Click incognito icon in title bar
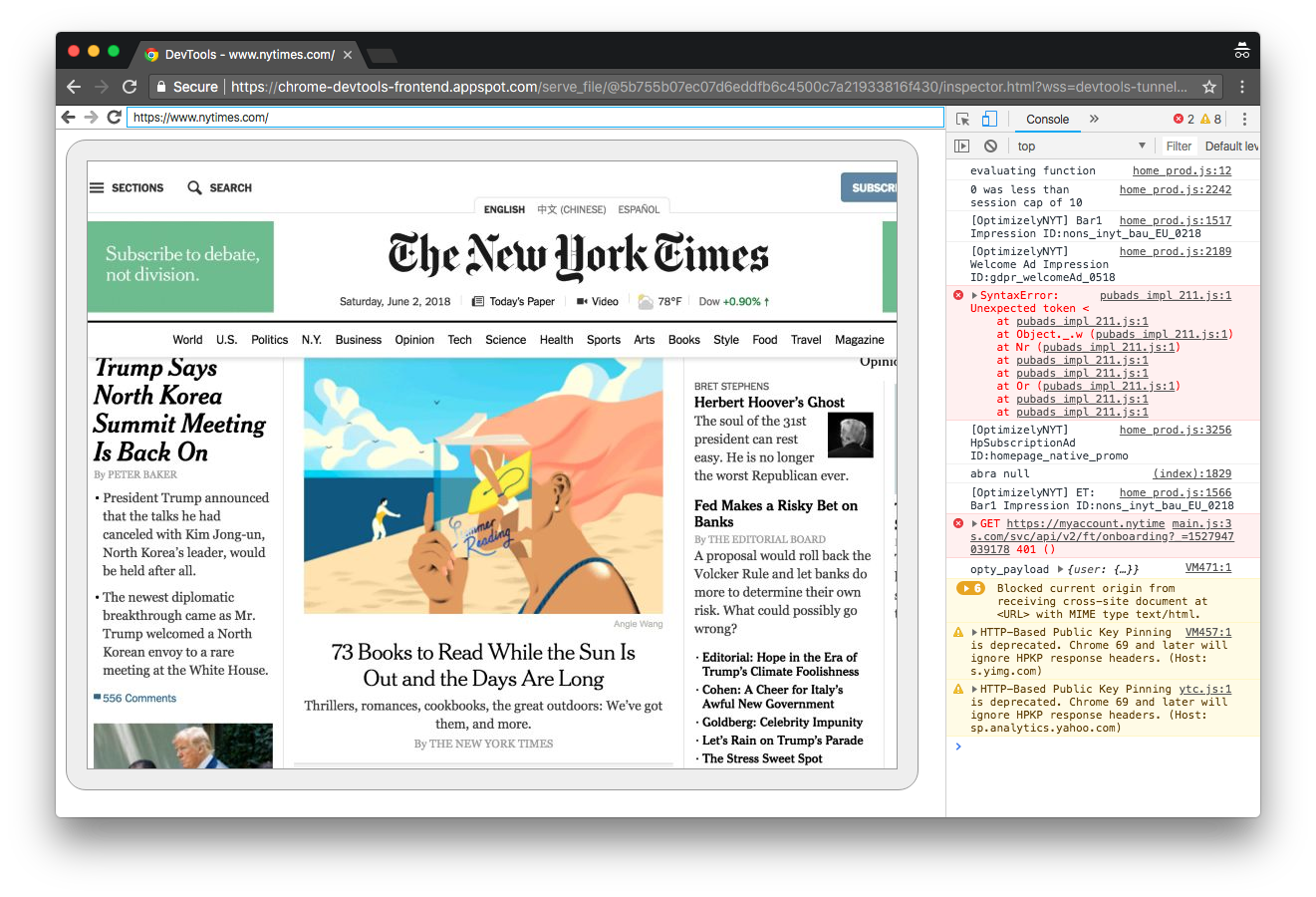Screen dimensions: 1316x897 (1241, 51)
